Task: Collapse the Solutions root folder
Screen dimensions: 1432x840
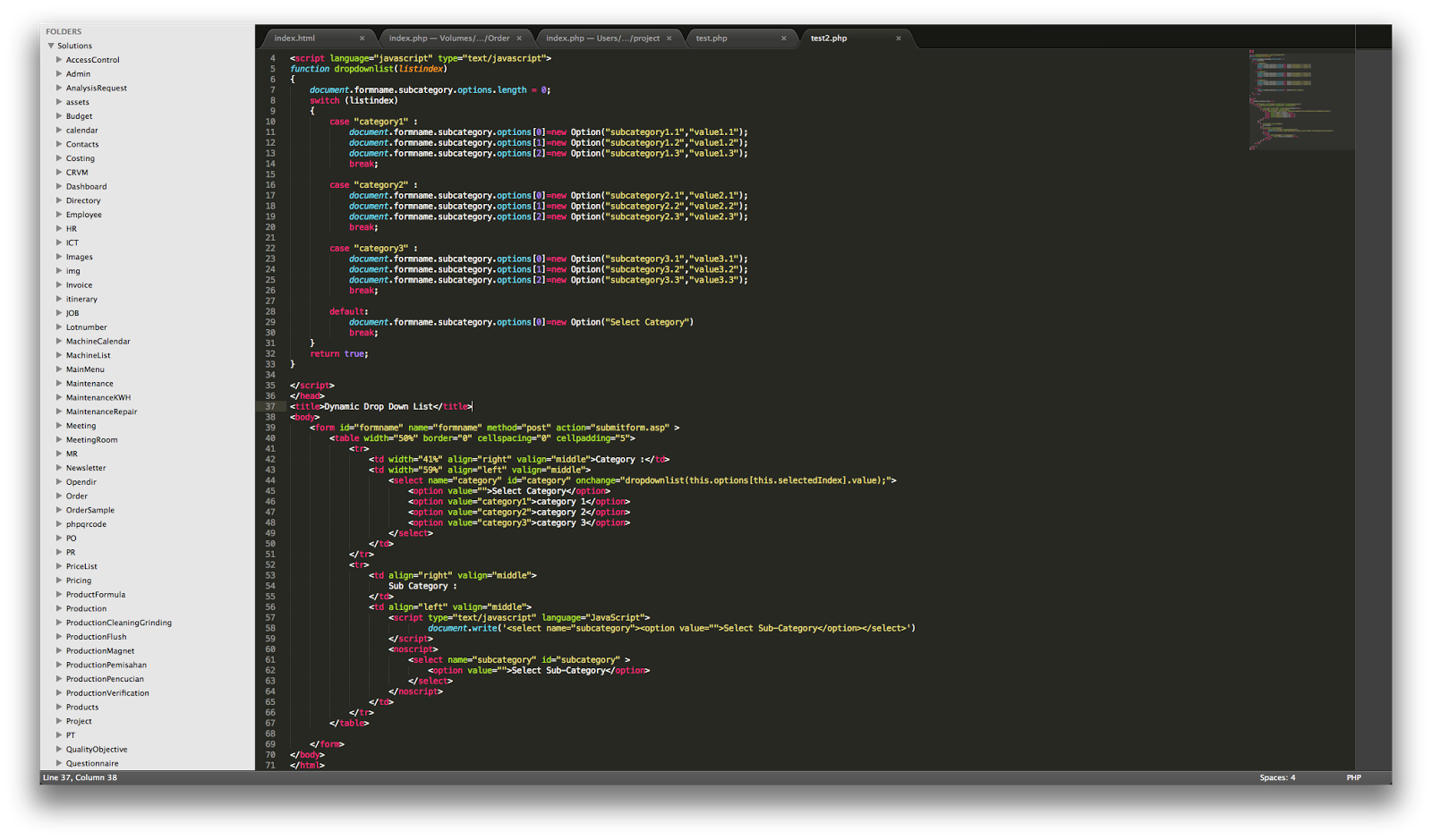Action: (51, 46)
